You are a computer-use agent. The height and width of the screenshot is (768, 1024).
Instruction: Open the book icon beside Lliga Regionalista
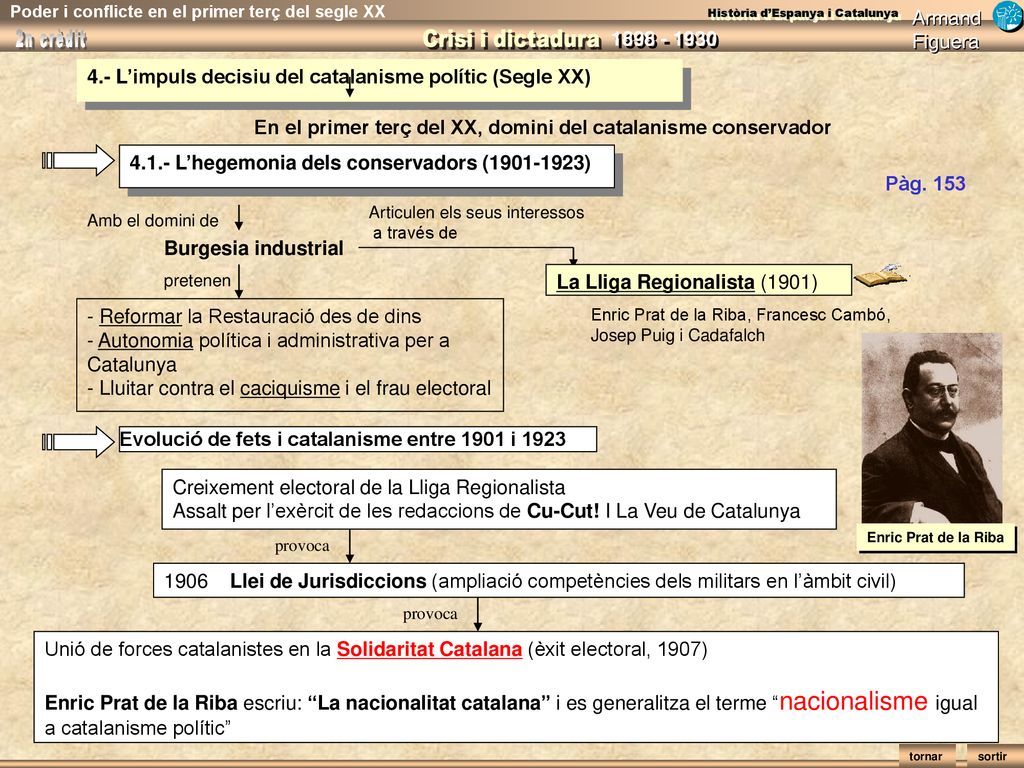[882, 275]
